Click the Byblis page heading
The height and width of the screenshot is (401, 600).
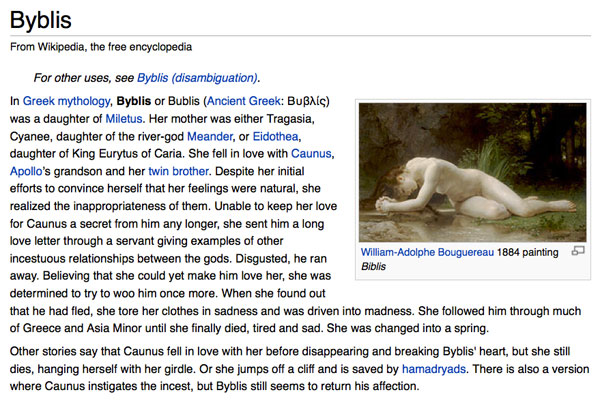tap(41, 20)
